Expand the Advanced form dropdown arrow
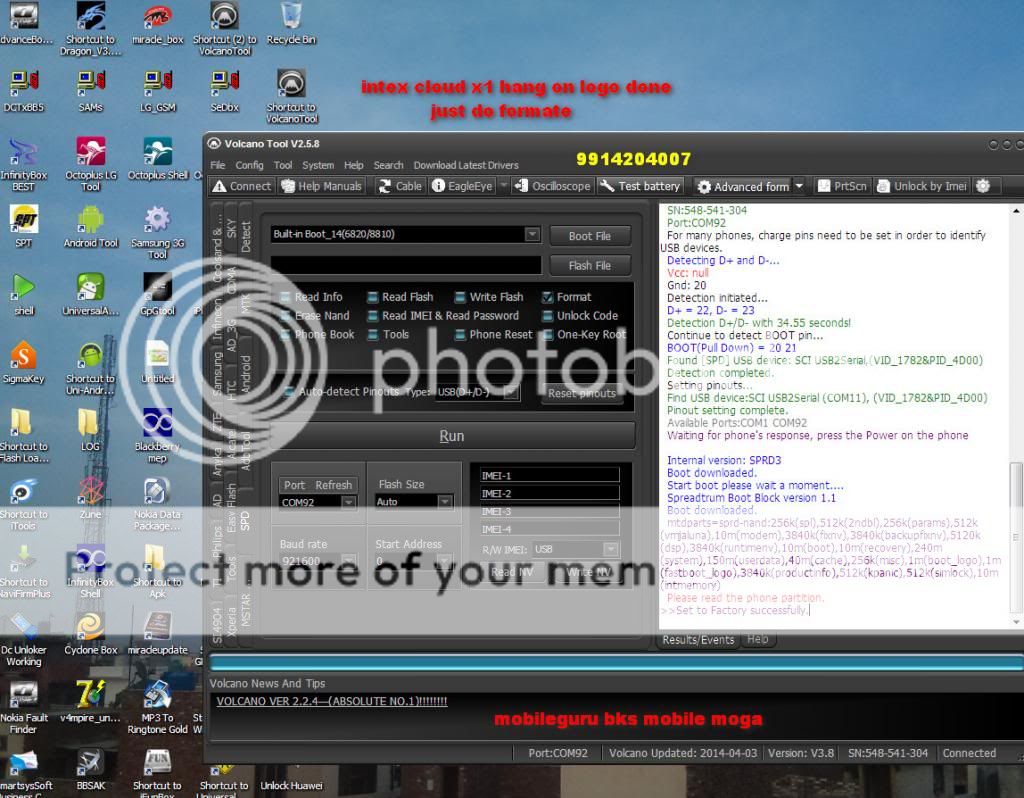Screen dimensions: 1024x798 (x=799, y=187)
